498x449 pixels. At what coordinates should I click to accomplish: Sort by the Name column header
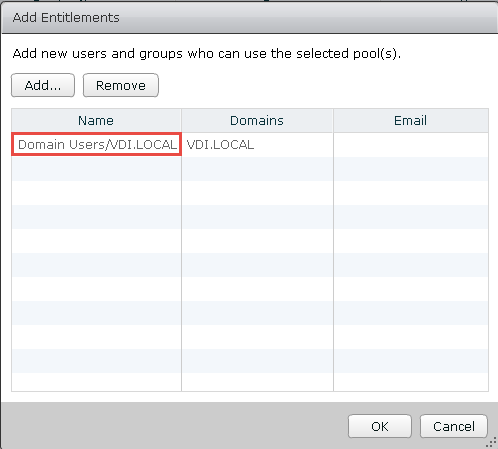pyautogui.click(x=96, y=120)
